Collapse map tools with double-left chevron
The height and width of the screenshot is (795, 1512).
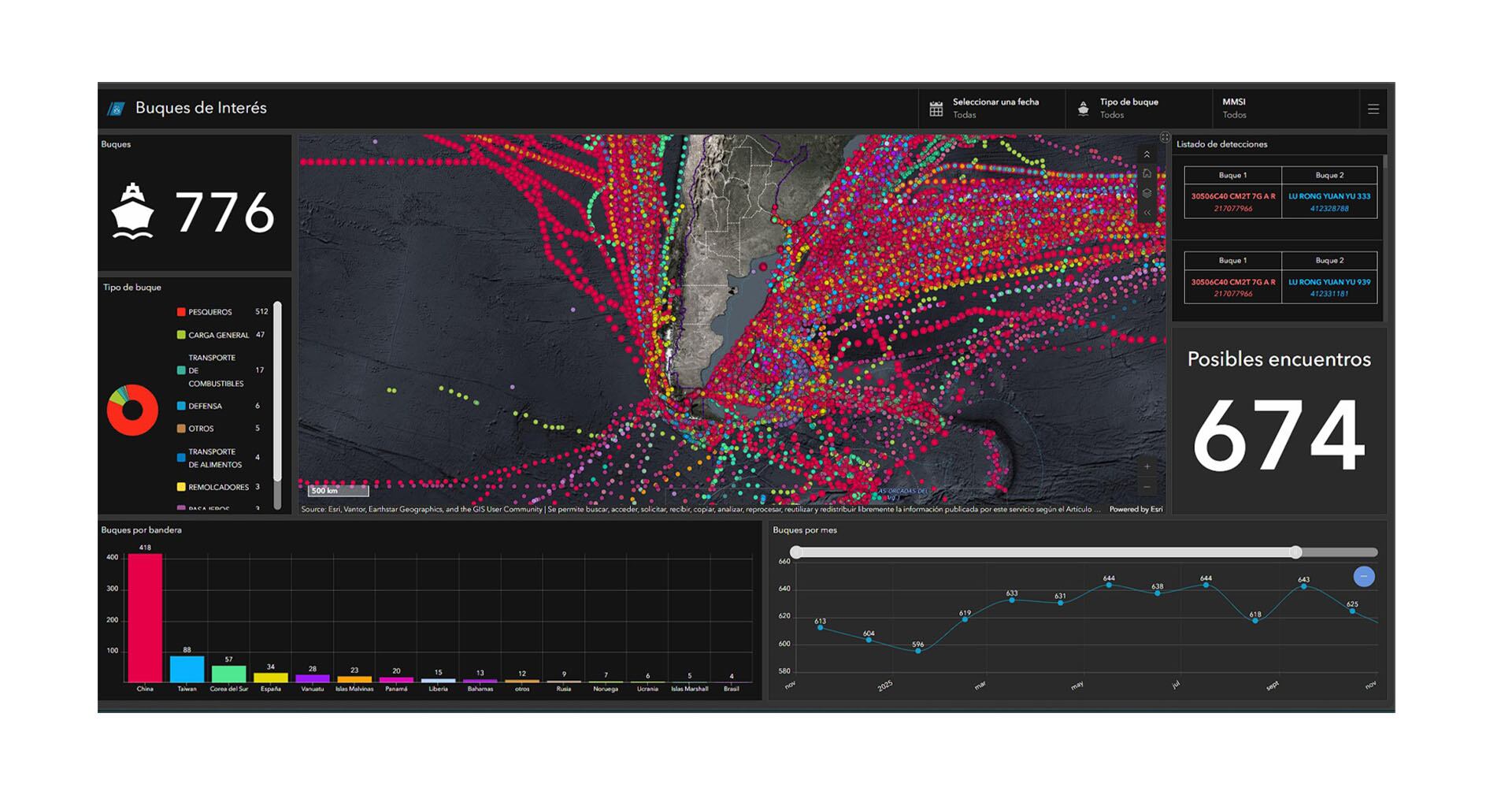pos(1147,213)
